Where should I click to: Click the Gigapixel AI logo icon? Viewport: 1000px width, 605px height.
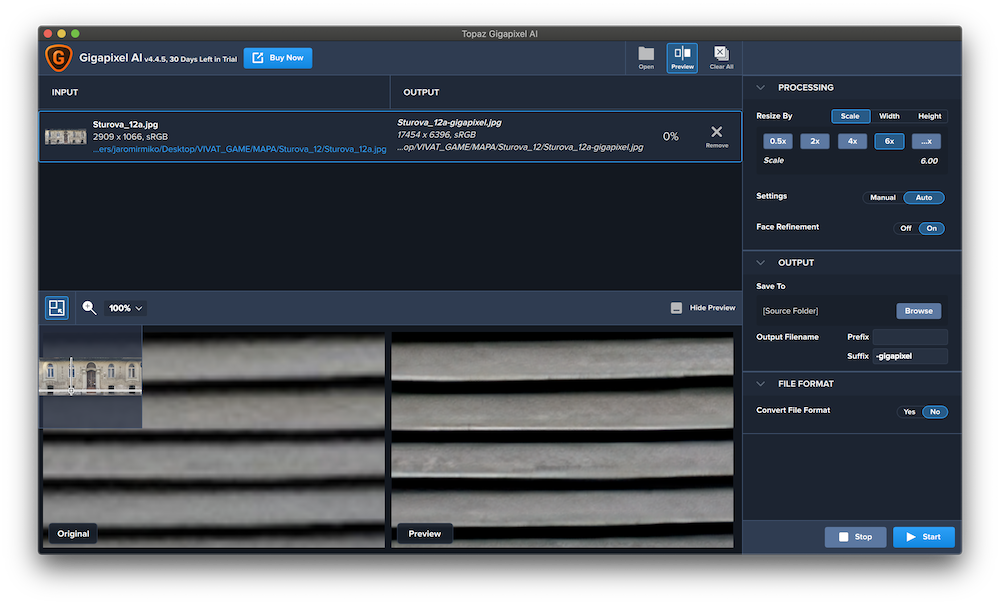[59, 58]
